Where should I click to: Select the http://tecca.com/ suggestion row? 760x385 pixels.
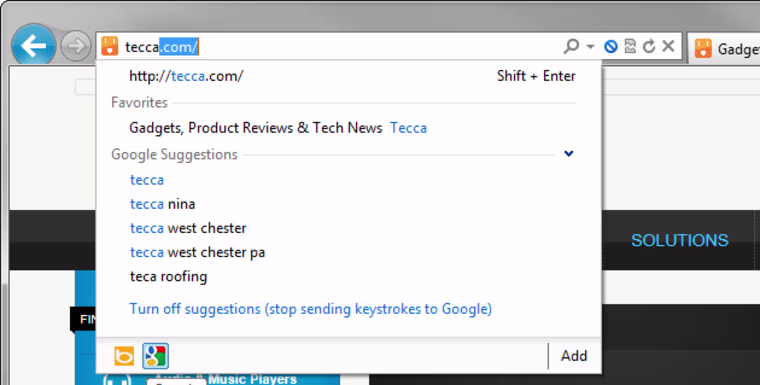coord(349,76)
